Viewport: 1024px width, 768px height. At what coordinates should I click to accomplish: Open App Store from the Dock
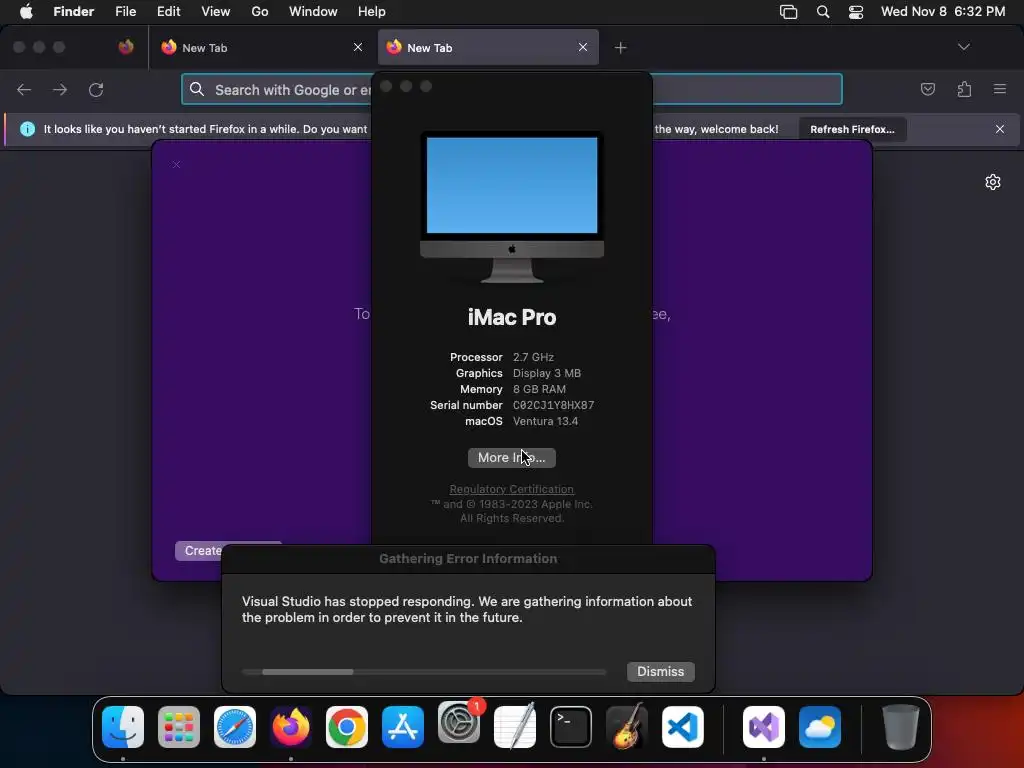coord(402,726)
